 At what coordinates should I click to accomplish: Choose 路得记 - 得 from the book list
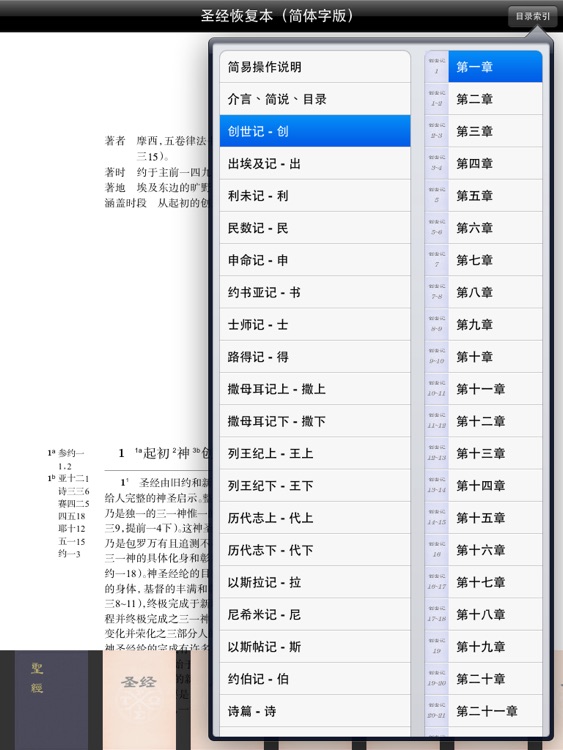[315, 357]
